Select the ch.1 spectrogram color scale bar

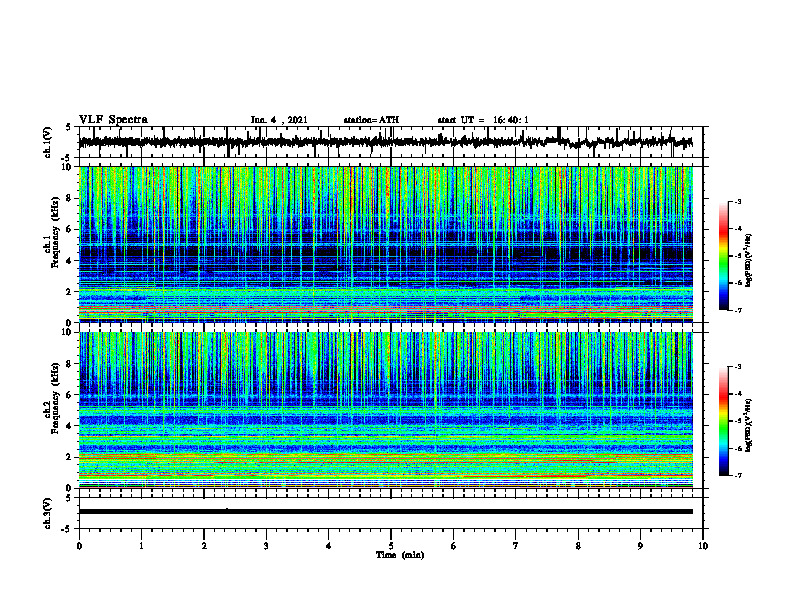pos(724,256)
